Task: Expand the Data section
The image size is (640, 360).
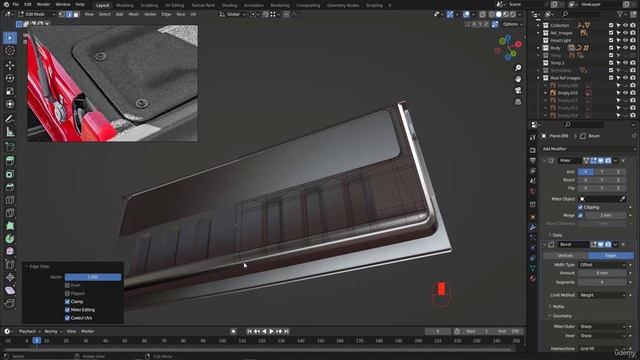Action: [557, 235]
